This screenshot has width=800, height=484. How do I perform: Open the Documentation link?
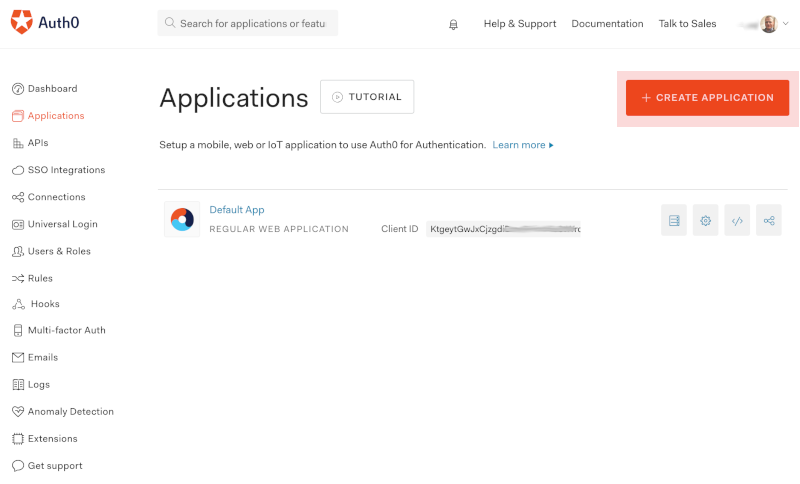click(x=607, y=24)
